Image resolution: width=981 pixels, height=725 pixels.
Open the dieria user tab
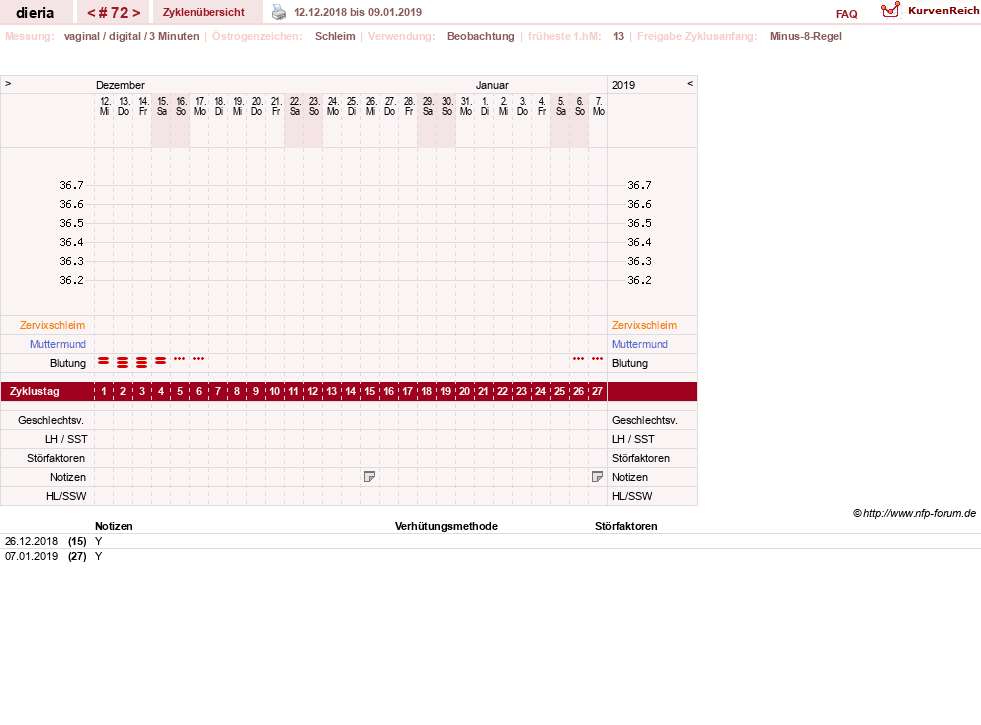tap(35, 13)
